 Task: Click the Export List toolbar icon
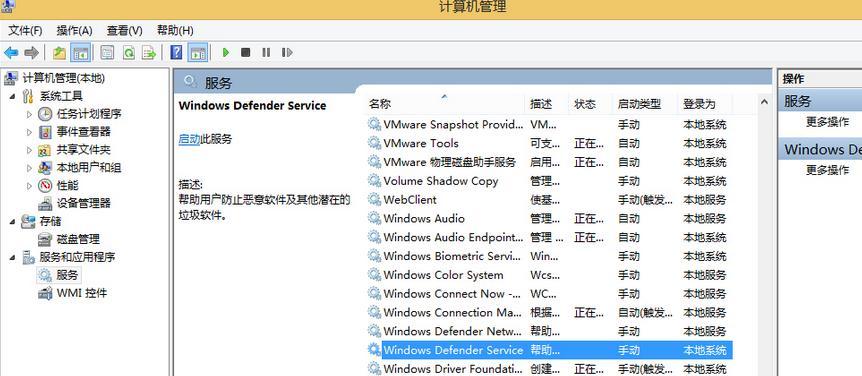point(149,53)
